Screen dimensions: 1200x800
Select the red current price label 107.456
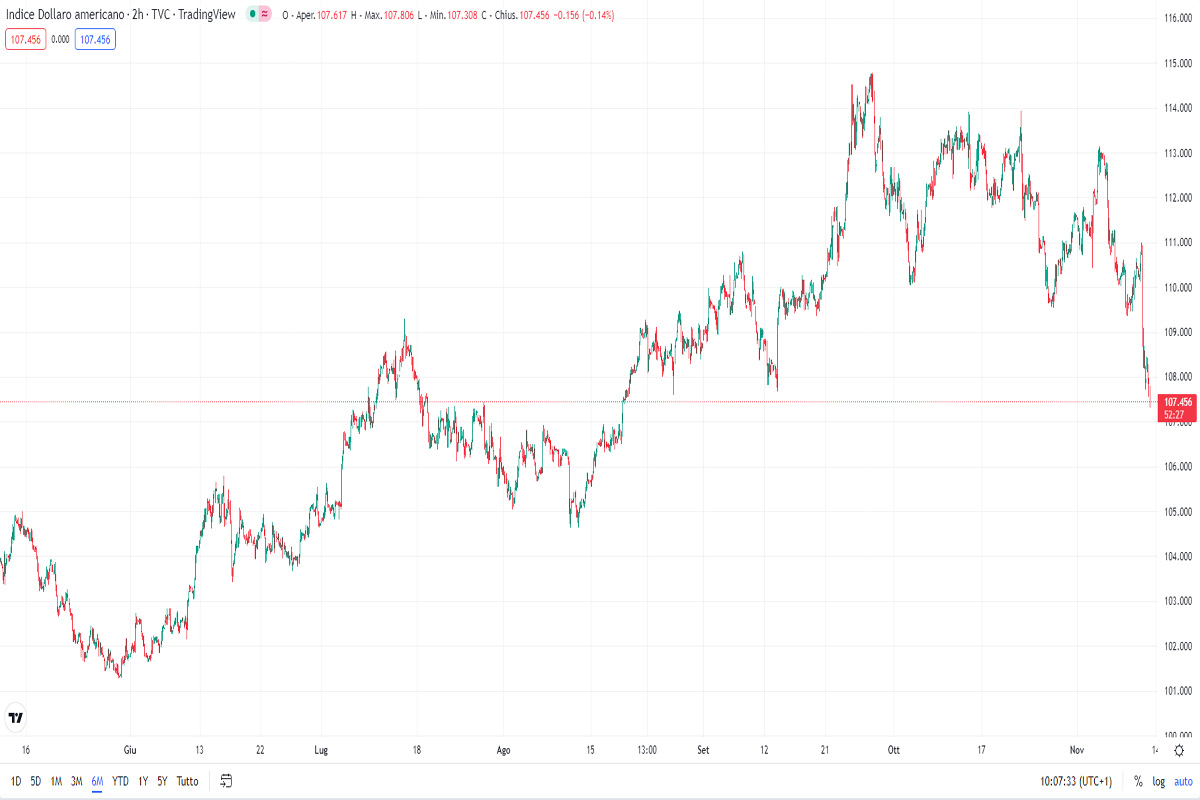1178,400
